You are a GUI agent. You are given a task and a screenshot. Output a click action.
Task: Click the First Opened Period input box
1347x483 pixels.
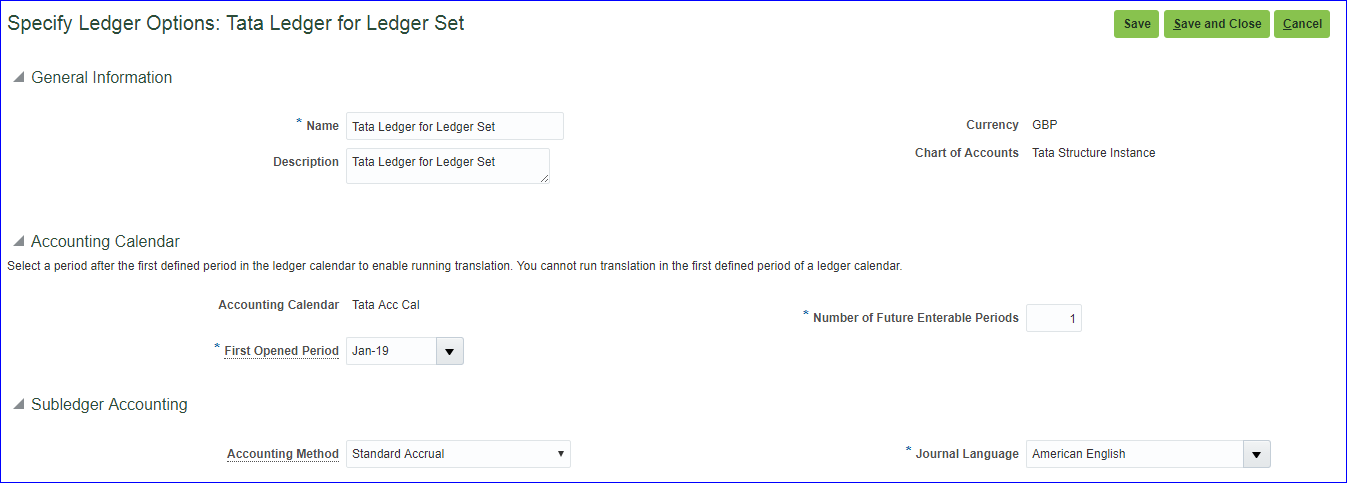[391, 351]
